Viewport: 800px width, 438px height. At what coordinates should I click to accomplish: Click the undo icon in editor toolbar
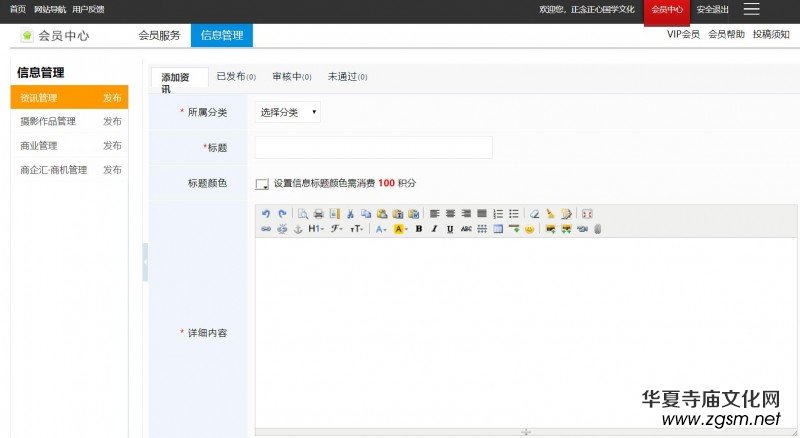pyautogui.click(x=266, y=214)
